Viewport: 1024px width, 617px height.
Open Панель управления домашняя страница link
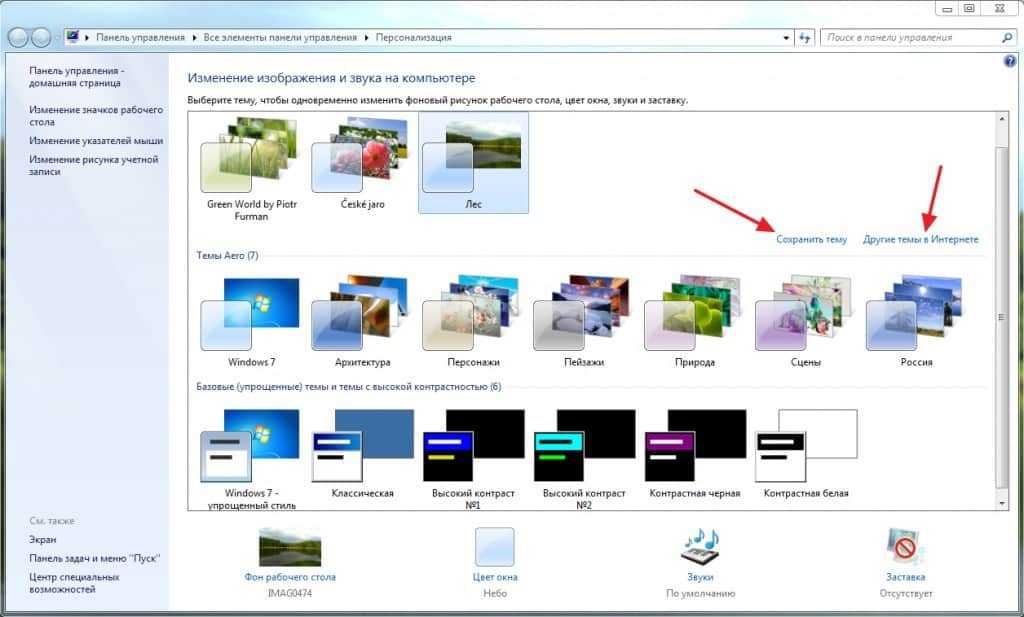click(77, 76)
